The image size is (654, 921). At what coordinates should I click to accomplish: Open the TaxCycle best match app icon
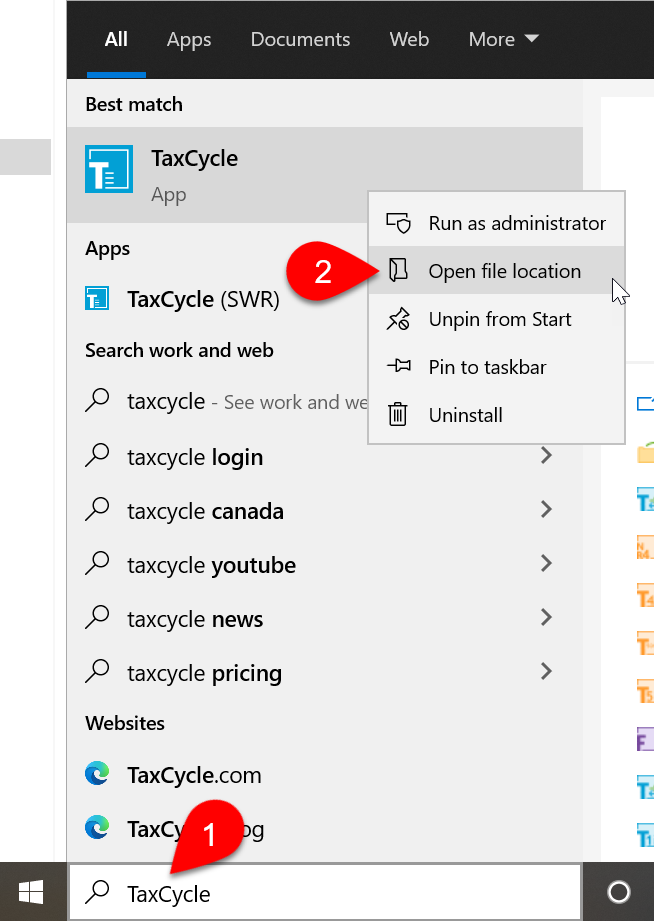pyautogui.click(x=109, y=169)
